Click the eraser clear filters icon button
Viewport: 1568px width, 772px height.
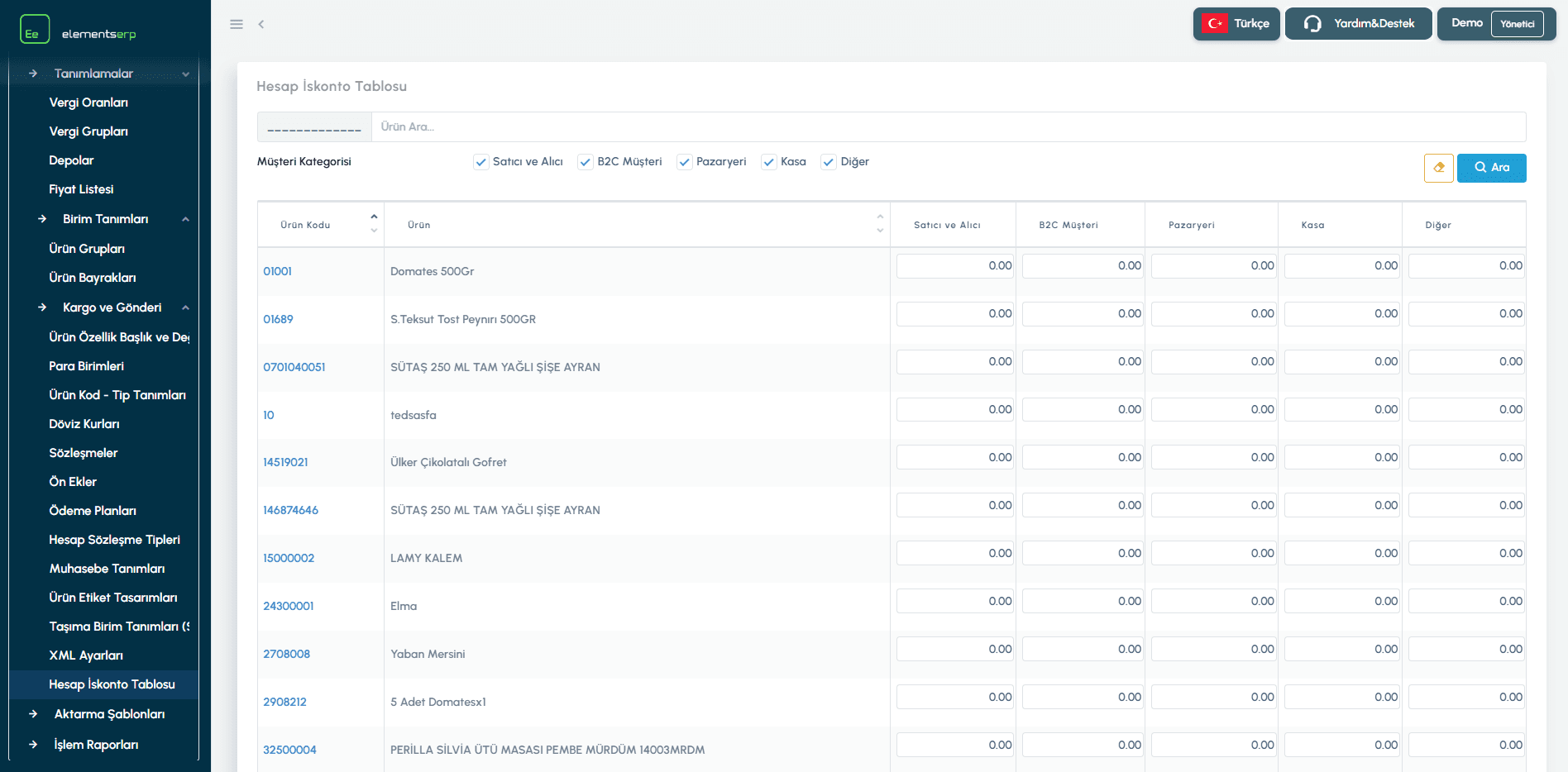(1439, 168)
